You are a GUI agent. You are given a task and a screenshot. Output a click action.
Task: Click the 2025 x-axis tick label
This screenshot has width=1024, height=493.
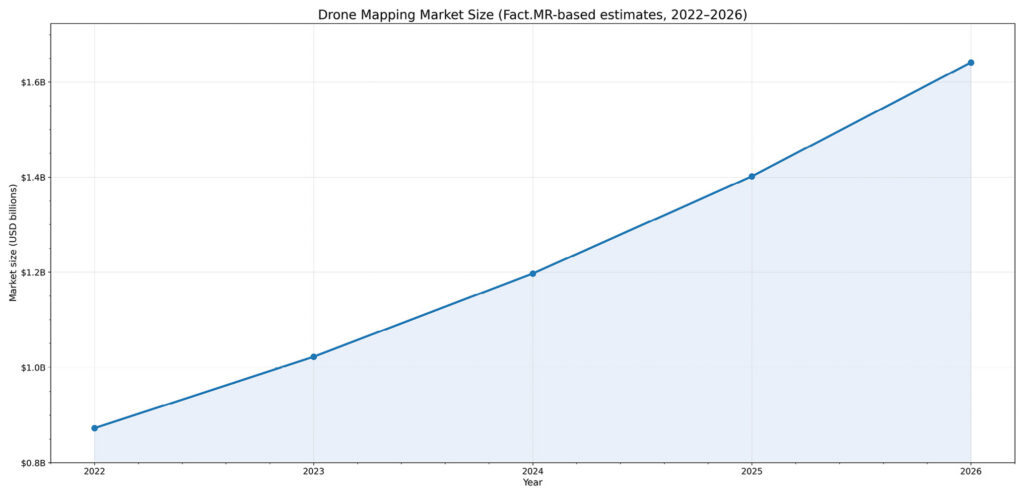(x=752, y=473)
